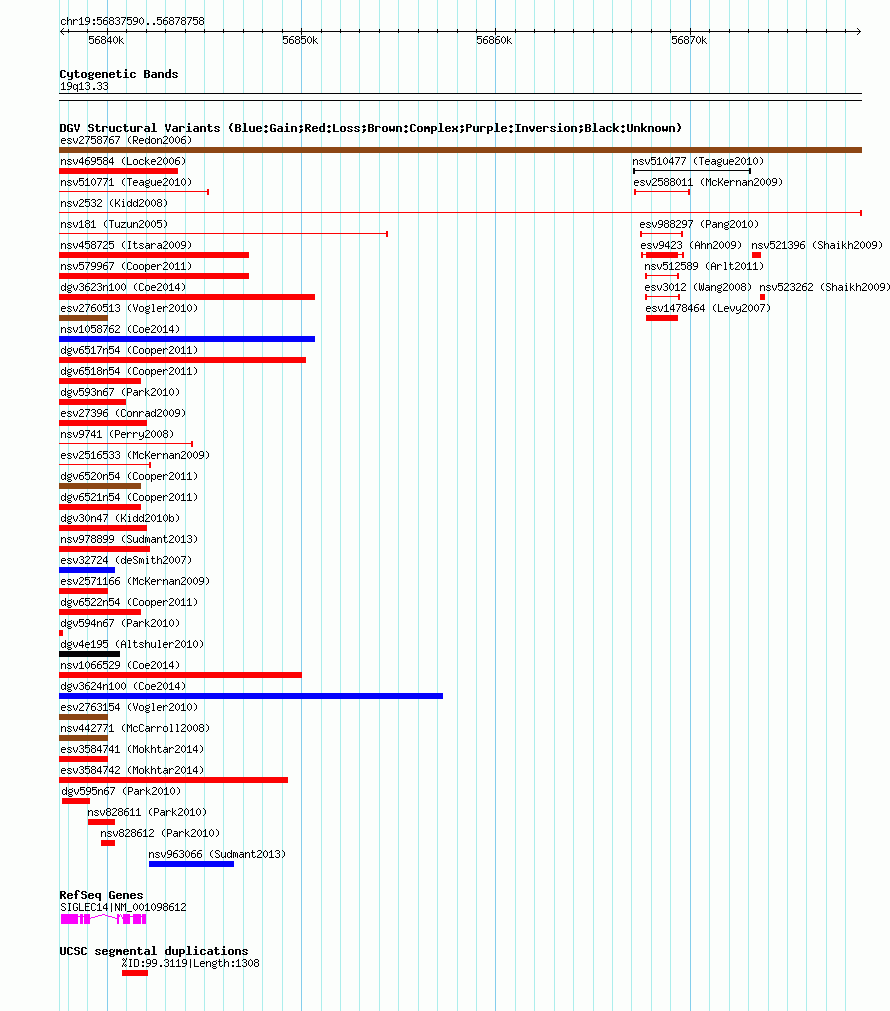The width and height of the screenshot is (890, 1011).
Task: Click the blue bar under nsv963066 (Sudmant2013)
Action: [192, 864]
